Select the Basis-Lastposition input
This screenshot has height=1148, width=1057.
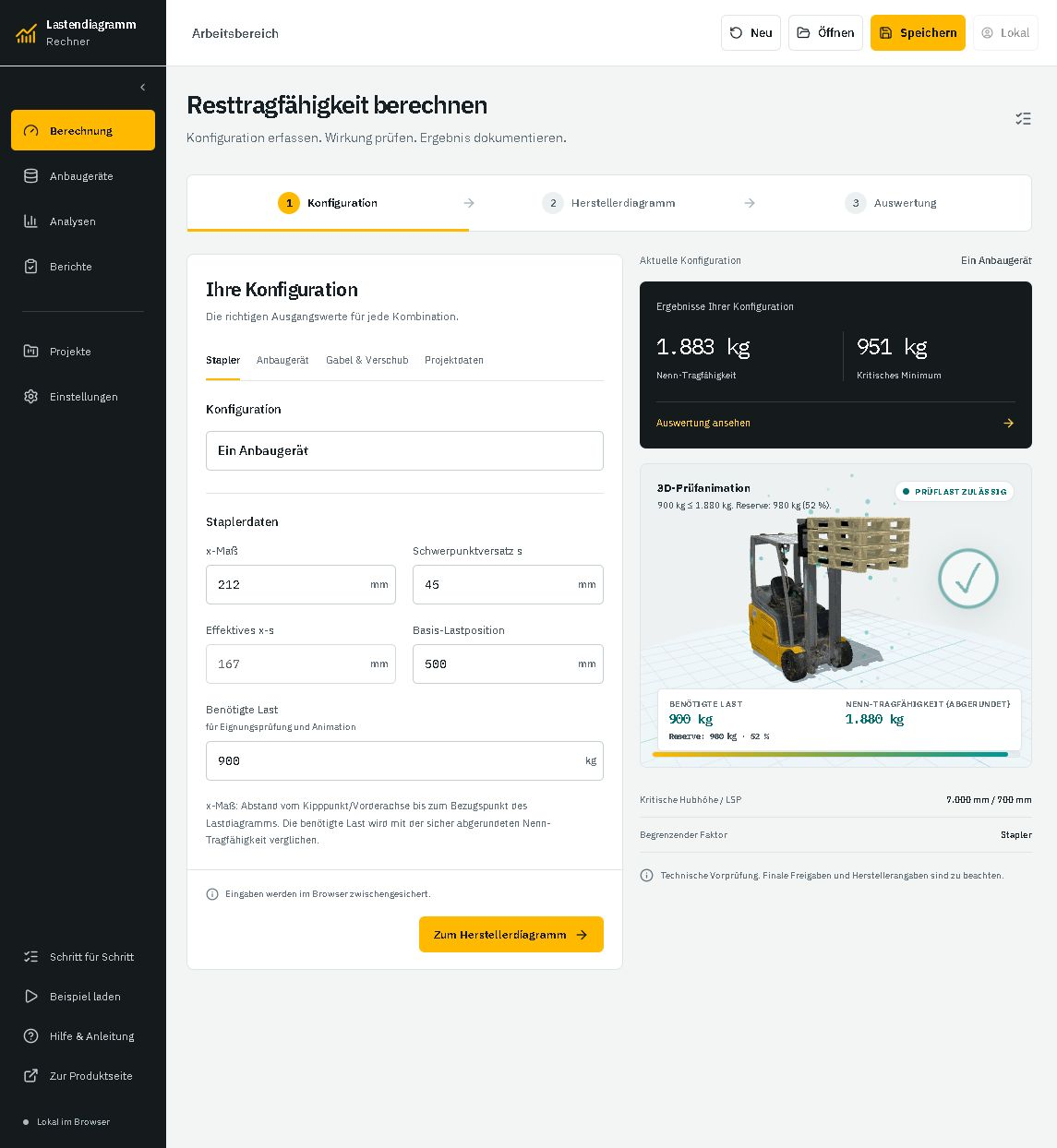tap(508, 664)
